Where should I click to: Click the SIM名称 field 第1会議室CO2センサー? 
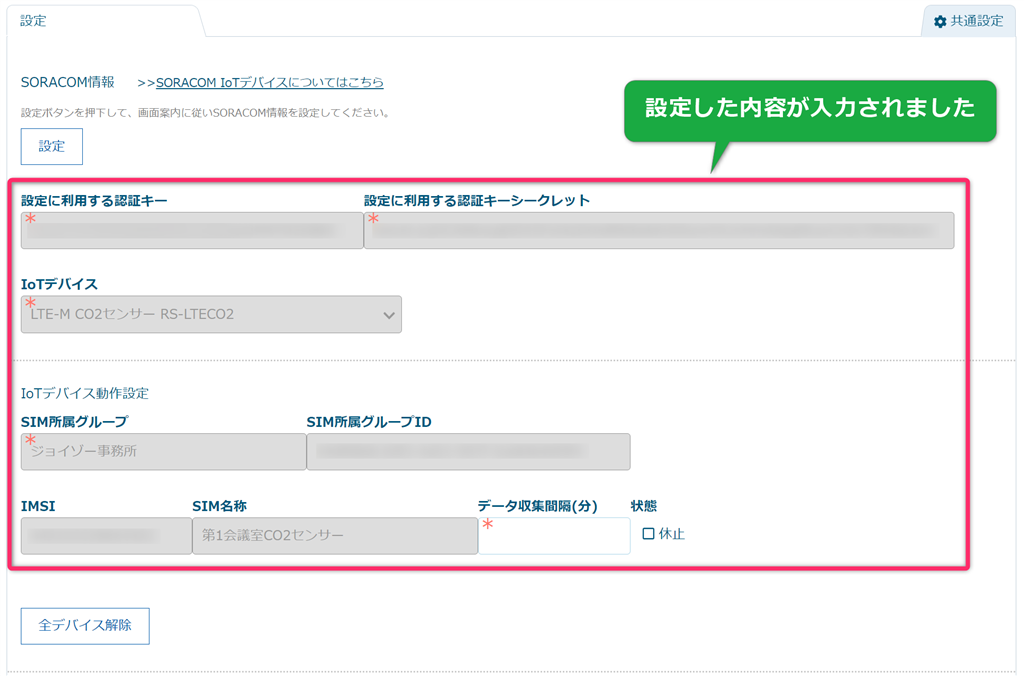335,536
